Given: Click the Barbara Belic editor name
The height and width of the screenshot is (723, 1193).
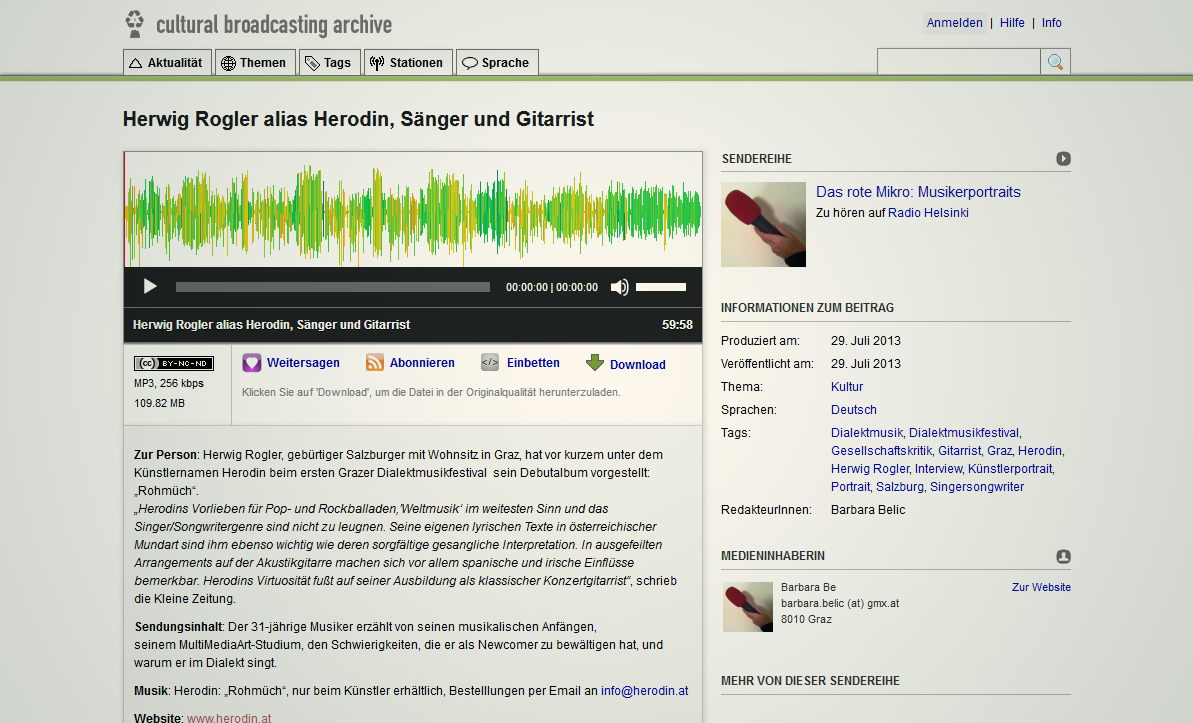Looking at the screenshot, I should 868,510.
